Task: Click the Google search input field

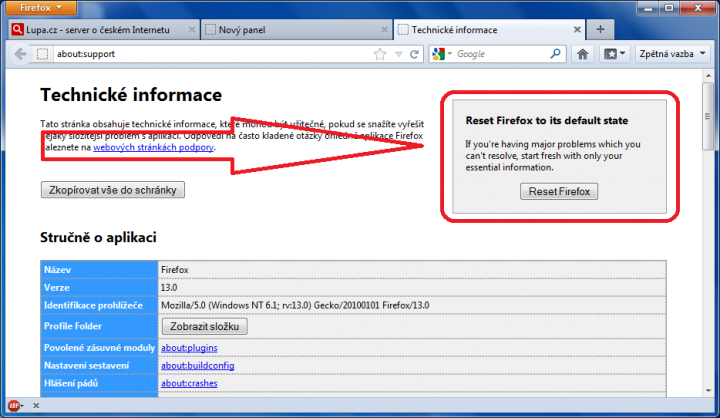Action: [x=501, y=54]
